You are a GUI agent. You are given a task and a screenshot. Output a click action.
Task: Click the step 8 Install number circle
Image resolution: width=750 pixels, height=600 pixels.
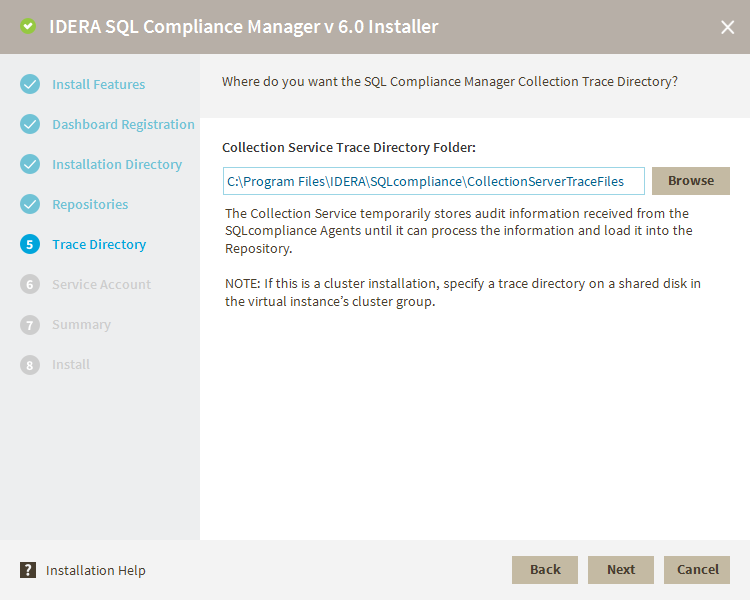pos(30,364)
